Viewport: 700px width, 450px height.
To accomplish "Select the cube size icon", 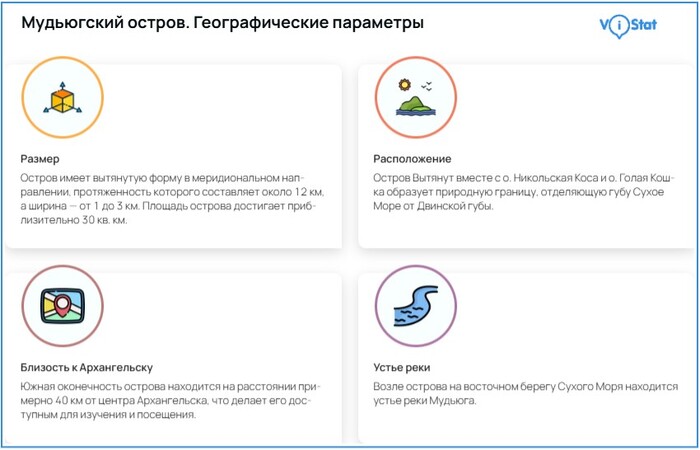I will tap(62, 97).
